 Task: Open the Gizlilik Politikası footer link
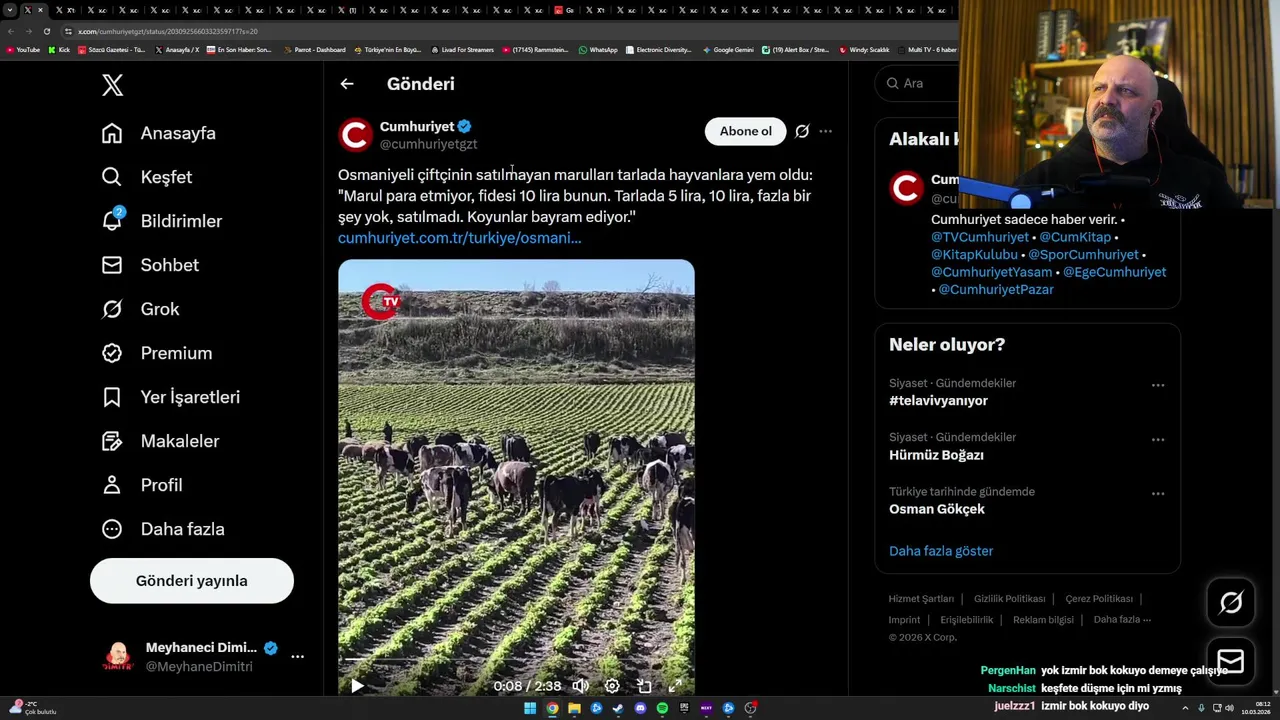click(x=1009, y=599)
